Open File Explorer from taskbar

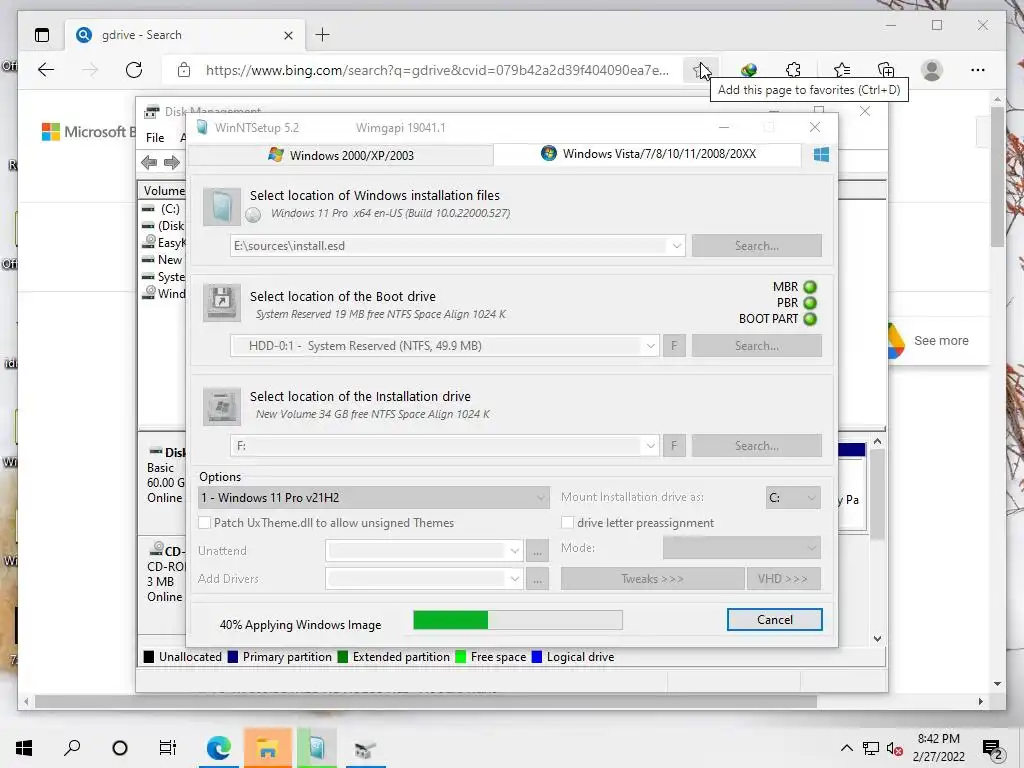click(x=267, y=748)
